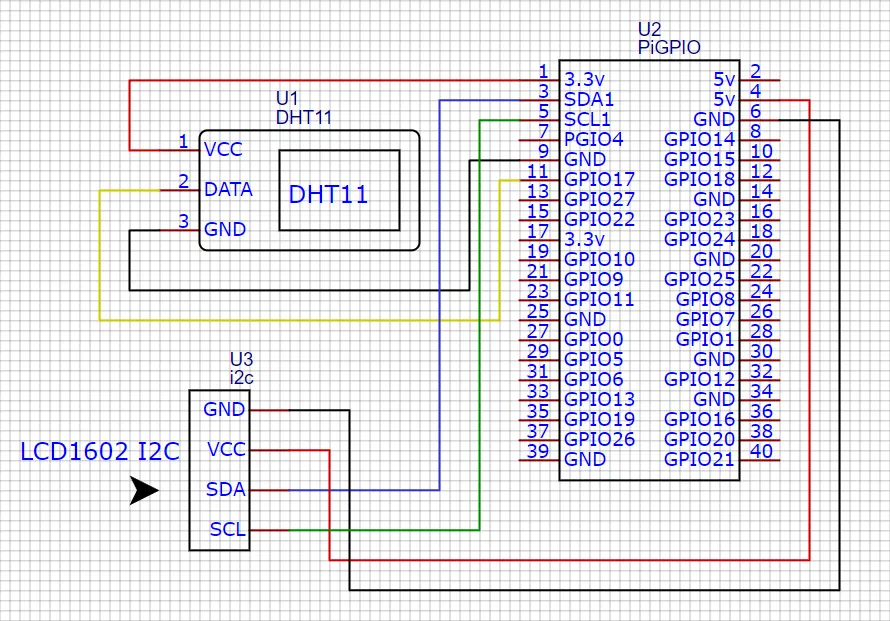Select the DATA pin label on DHT11
The height and width of the screenshot is (621, 890).
click(x=226, y=189)
